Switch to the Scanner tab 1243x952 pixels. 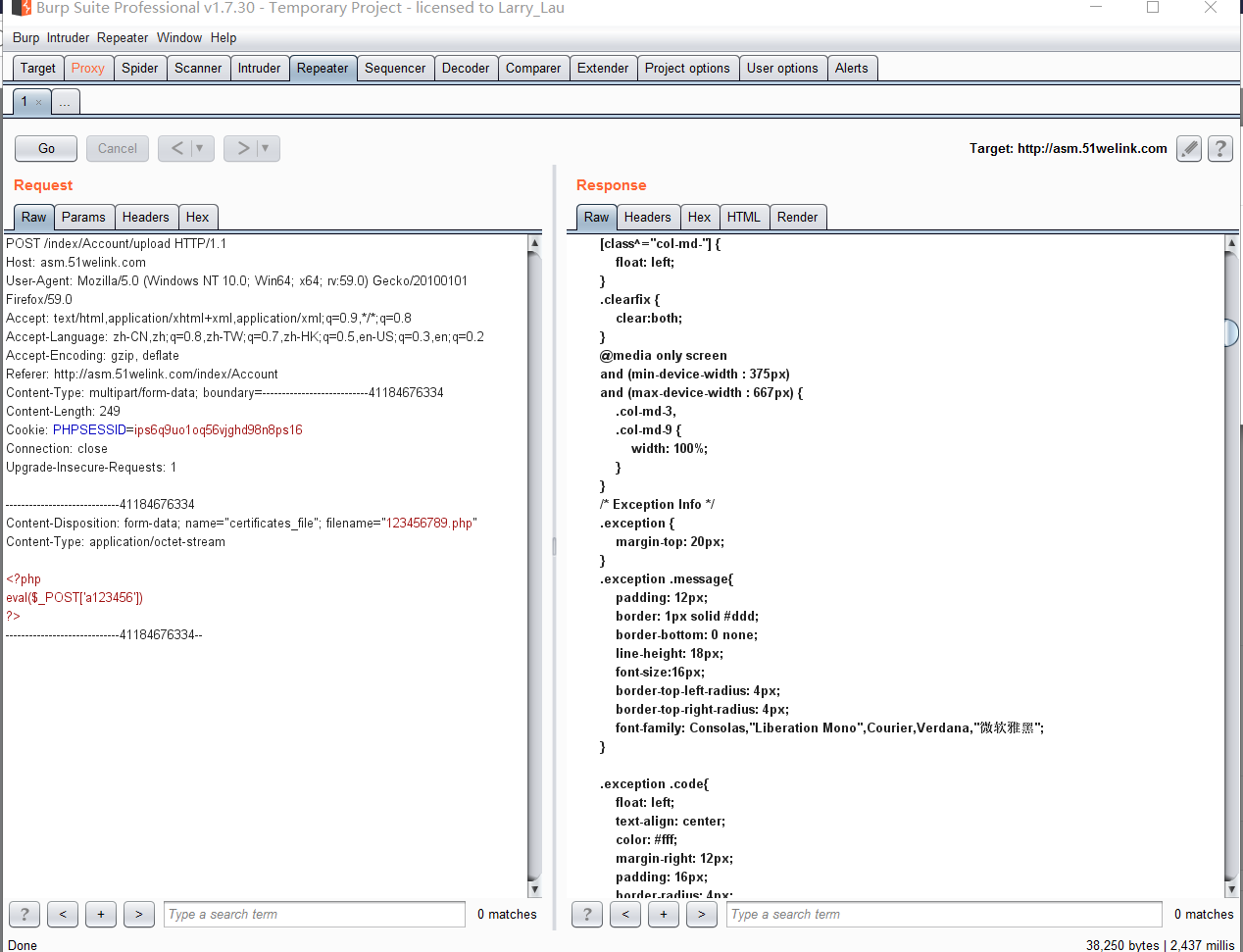pos(198,68)
